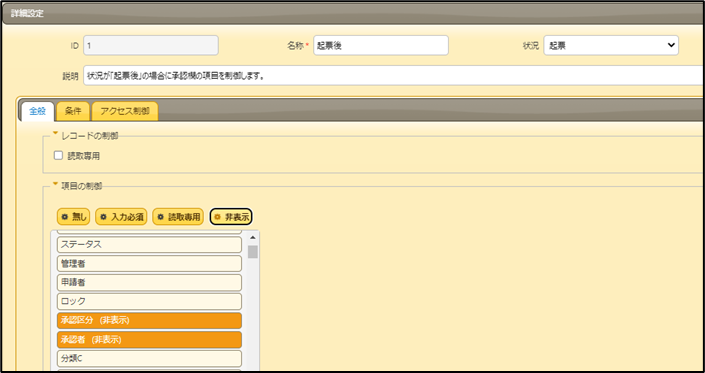
Task: Select ロック in the item list
Action: coord(149,302)
